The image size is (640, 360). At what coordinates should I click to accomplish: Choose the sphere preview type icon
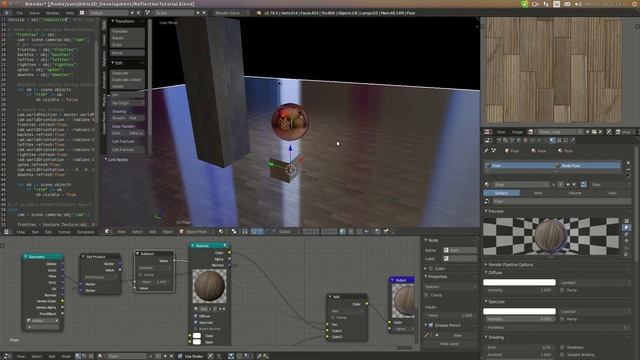point(627,228)
